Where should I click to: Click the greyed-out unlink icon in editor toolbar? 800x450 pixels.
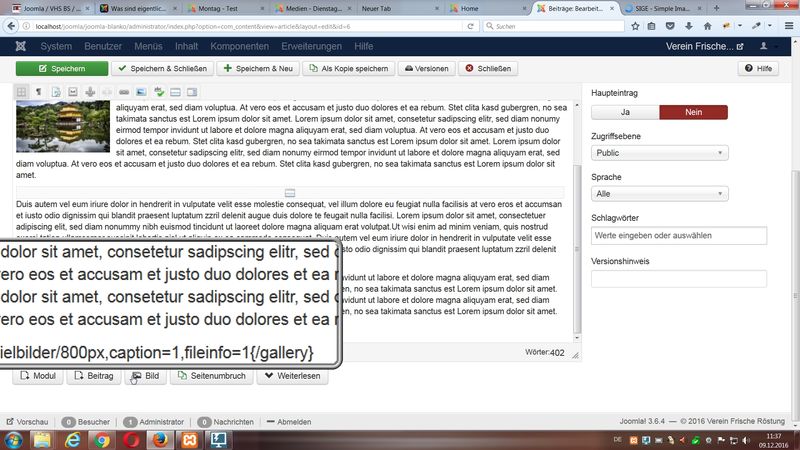tap(107, 92)
